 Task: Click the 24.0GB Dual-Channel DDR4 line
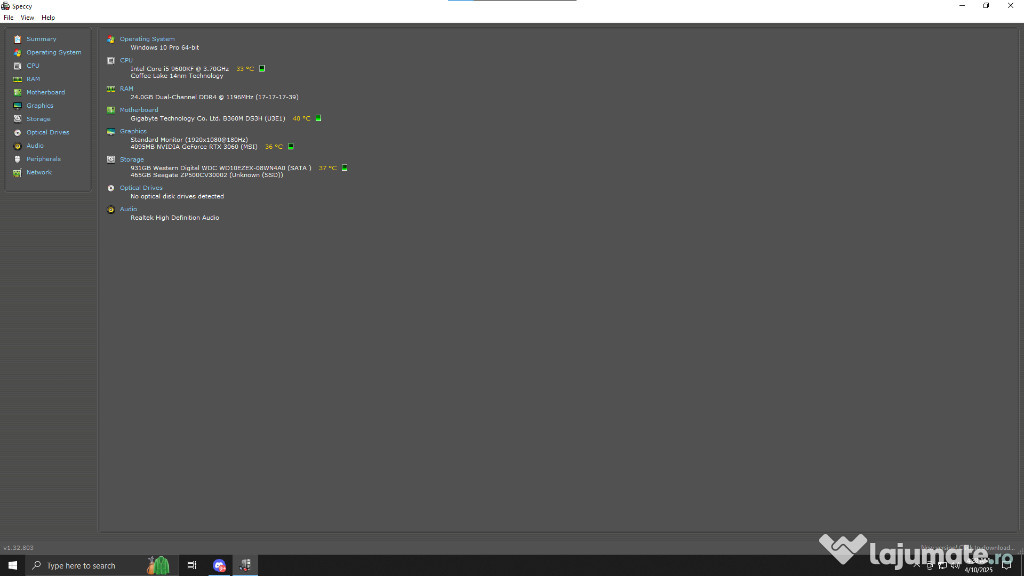click(x=214, y=97)
